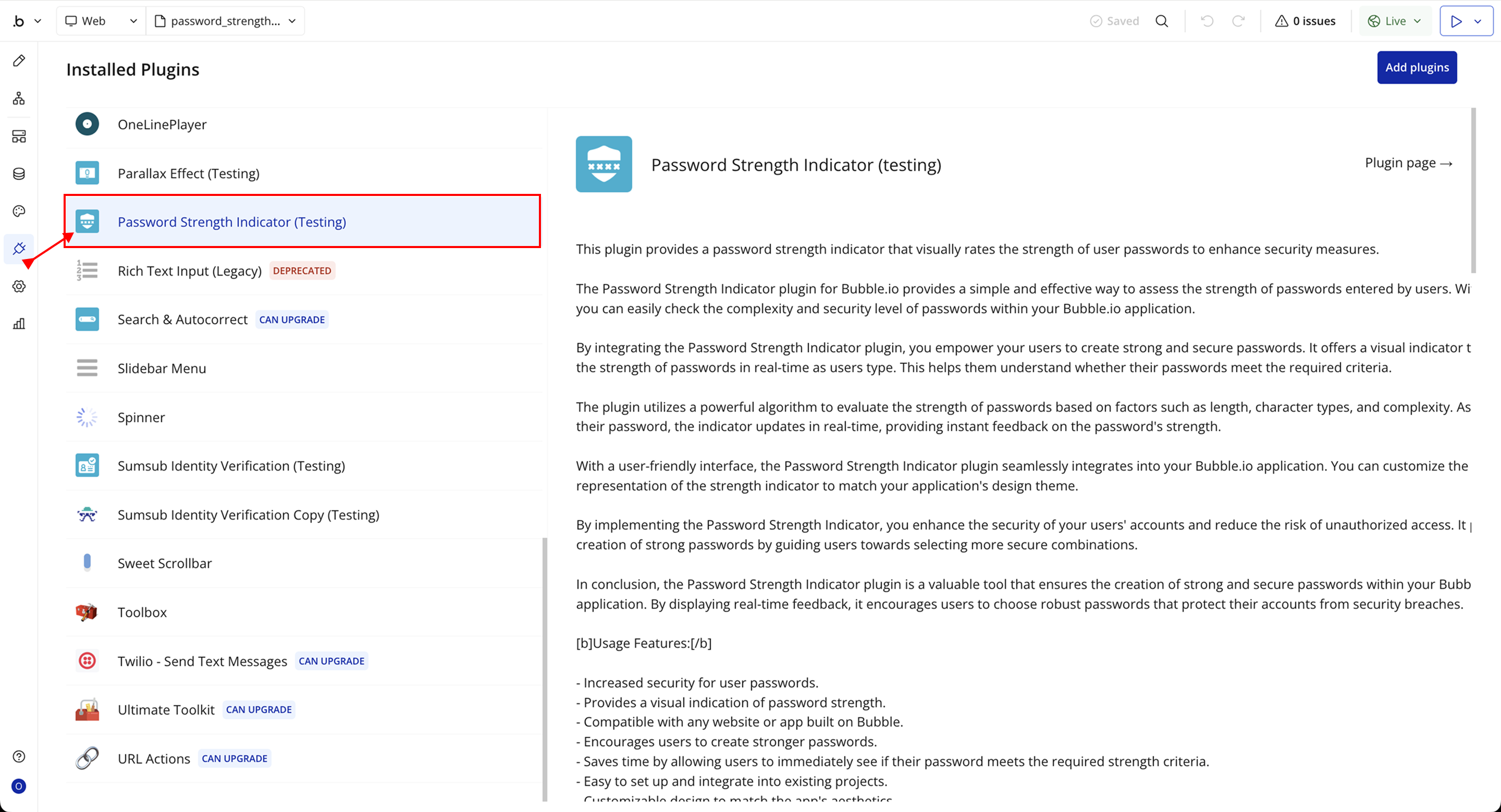Open the Design tab pencil icon
Image resolution: width=1501 pixels, height=812 pixels.
point(19,60)
